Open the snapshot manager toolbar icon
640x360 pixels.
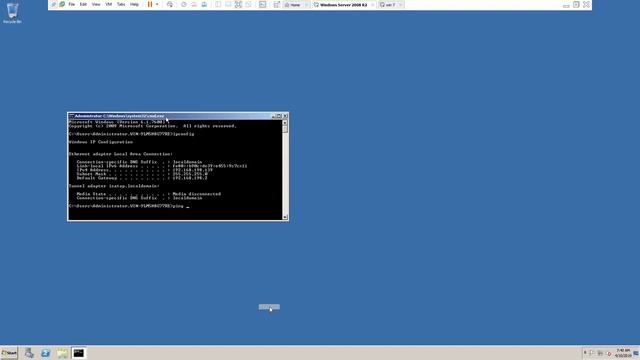pos(204,4)
